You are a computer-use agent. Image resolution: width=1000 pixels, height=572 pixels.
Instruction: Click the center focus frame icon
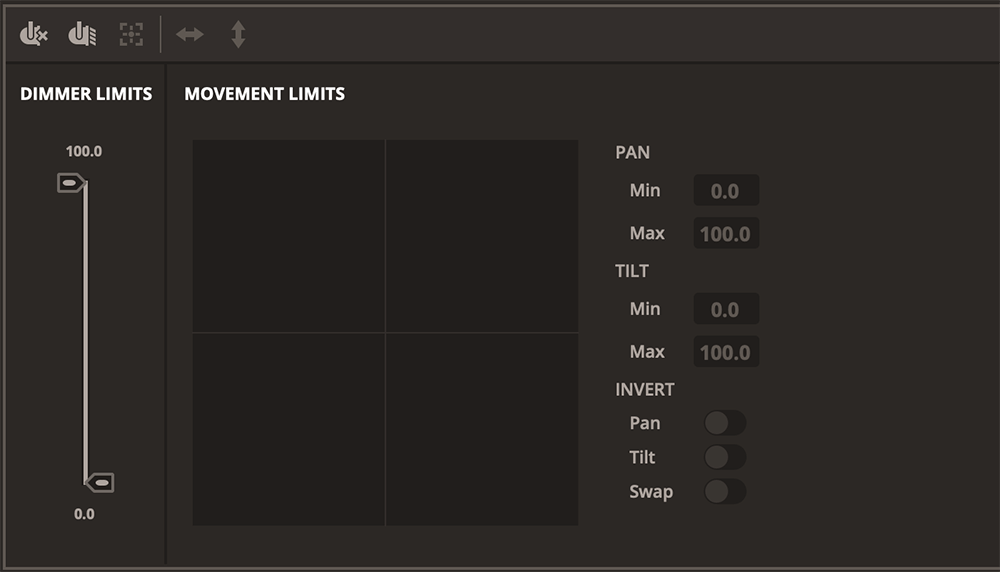click(131, 35)
